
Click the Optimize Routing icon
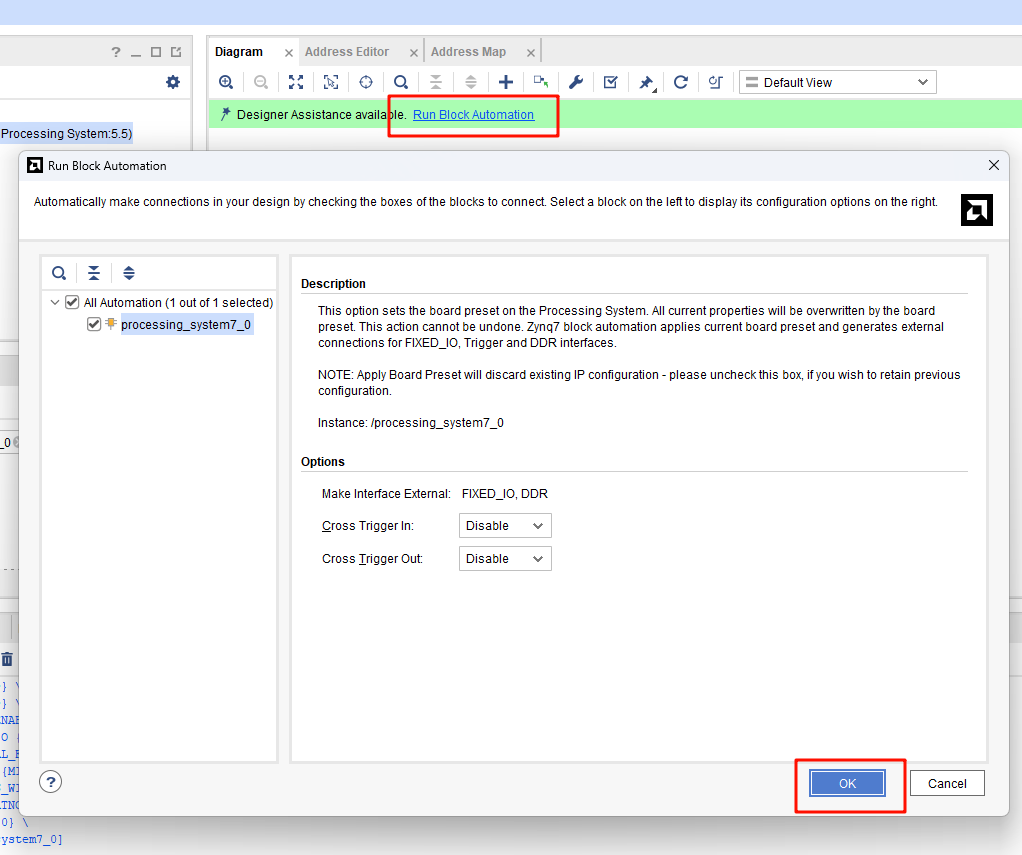point(716,82)
